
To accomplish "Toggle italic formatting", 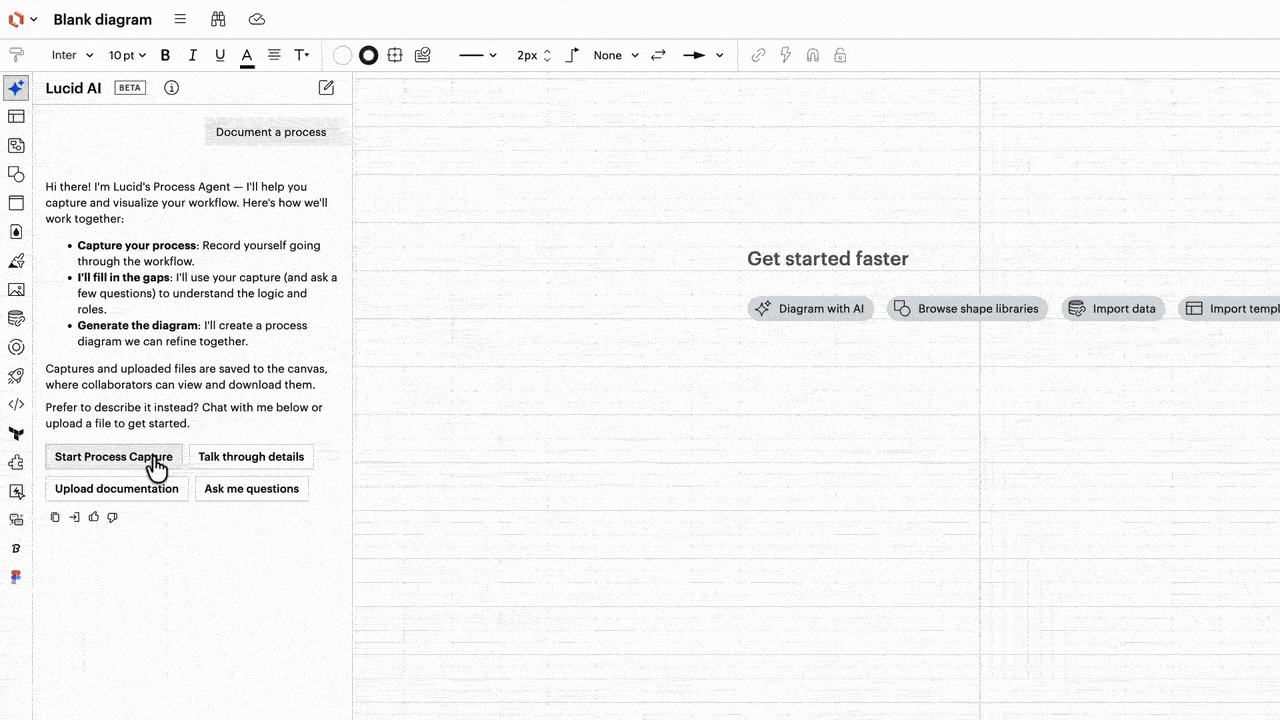I will 193,56.
